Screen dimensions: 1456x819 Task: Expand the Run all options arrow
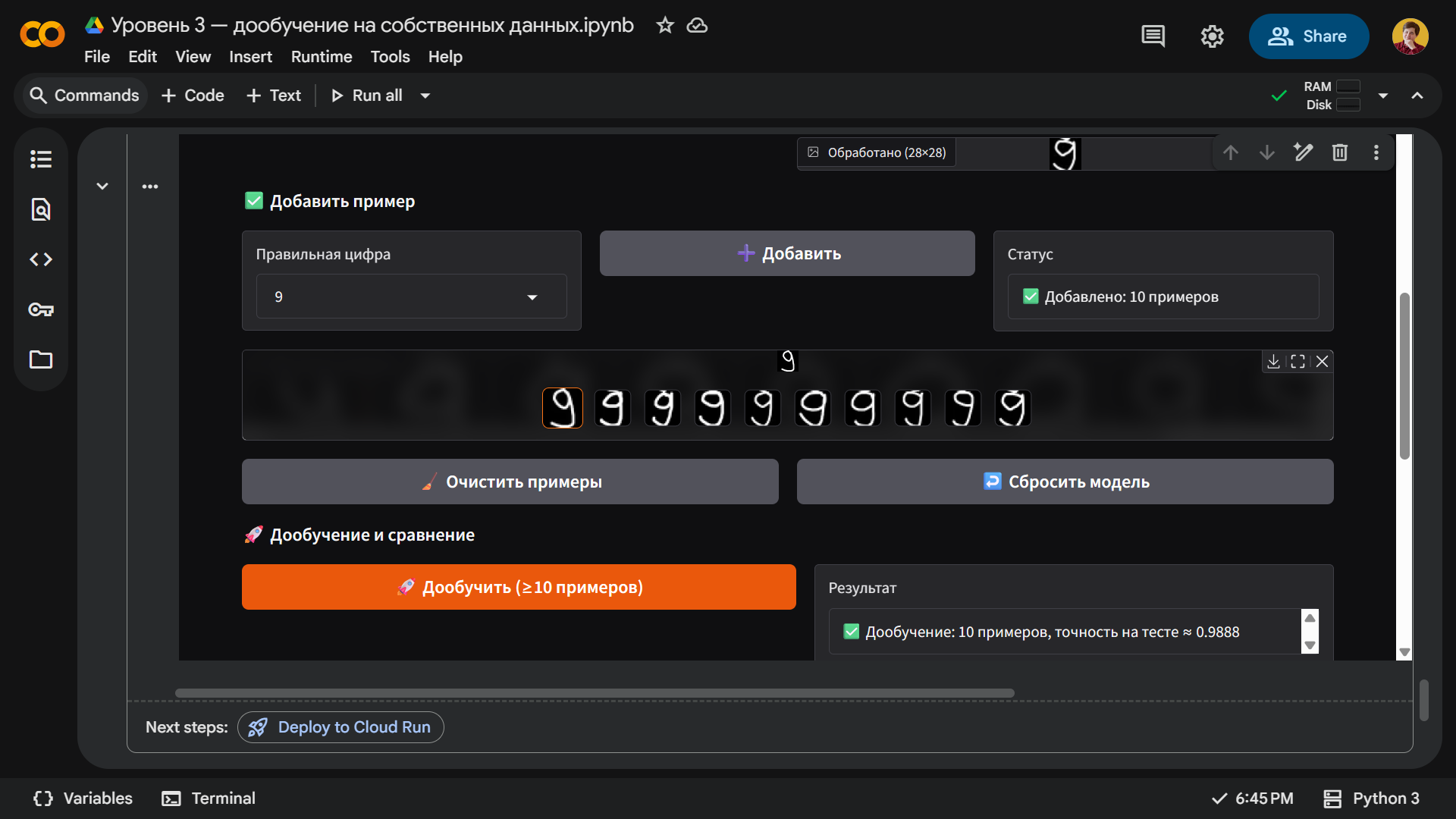pyautogui.click(x=425, y=96)
